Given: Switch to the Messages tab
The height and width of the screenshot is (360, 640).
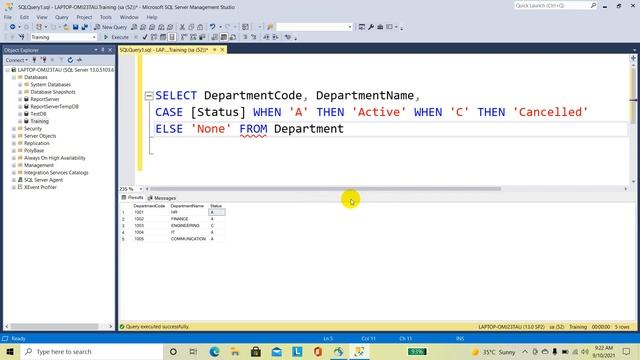Looking at the screenshot, I should pos(162,198).
